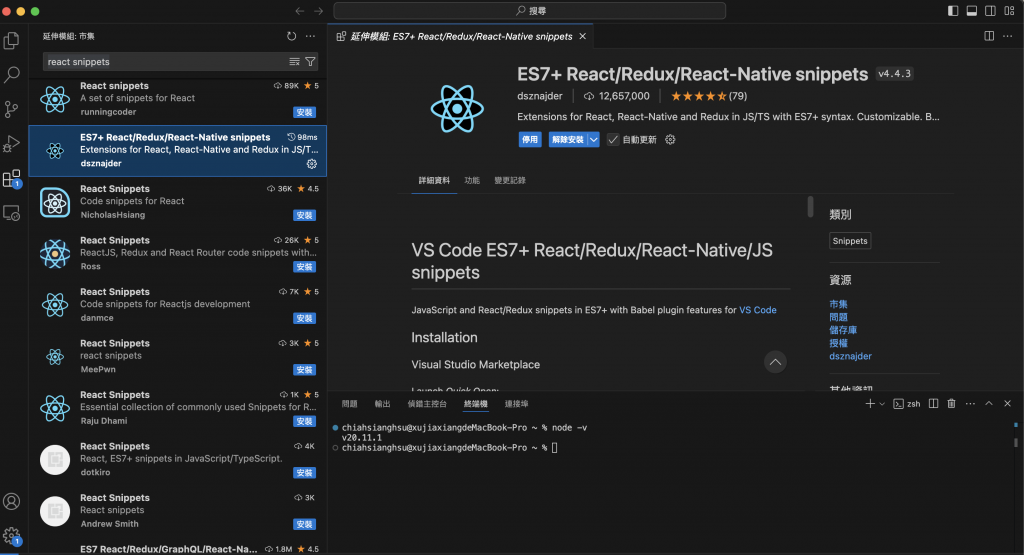Select the 終端機 terminal panel tab
Screen dimensions: 1024x555
coord(475,404)
